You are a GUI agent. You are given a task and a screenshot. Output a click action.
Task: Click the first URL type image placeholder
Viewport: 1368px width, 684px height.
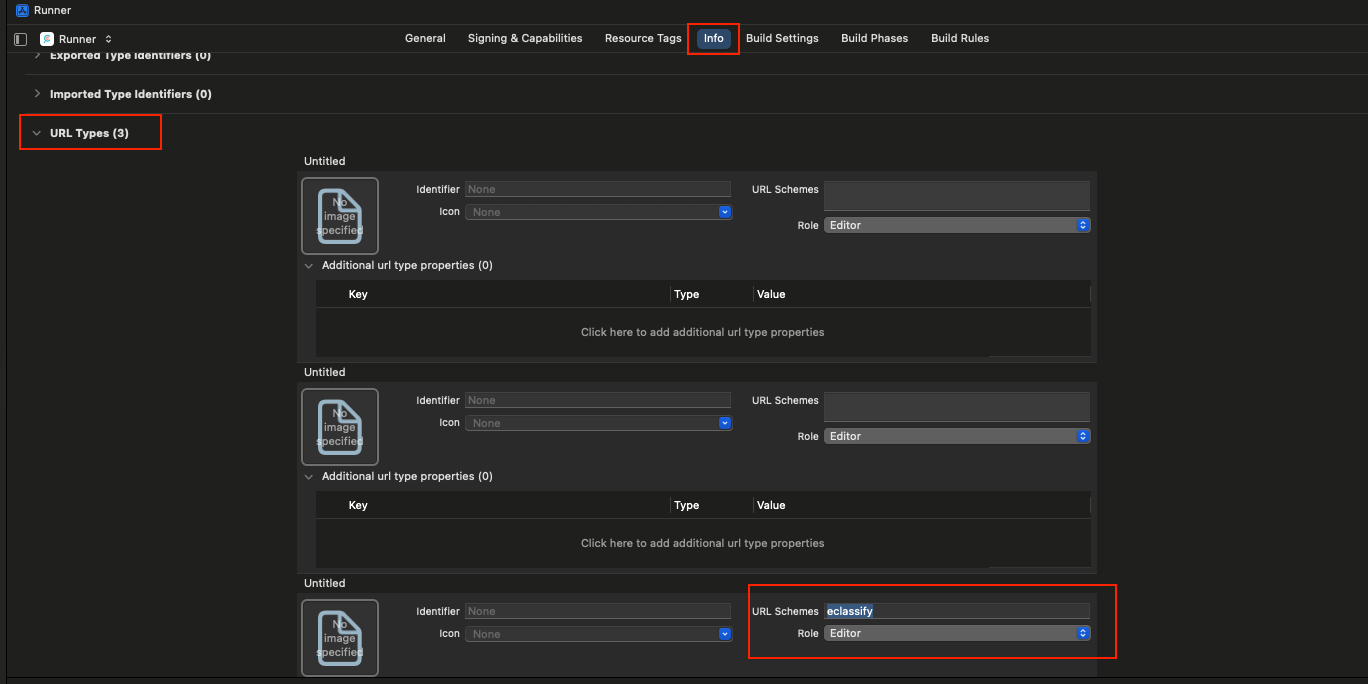[x=340, y=216]
